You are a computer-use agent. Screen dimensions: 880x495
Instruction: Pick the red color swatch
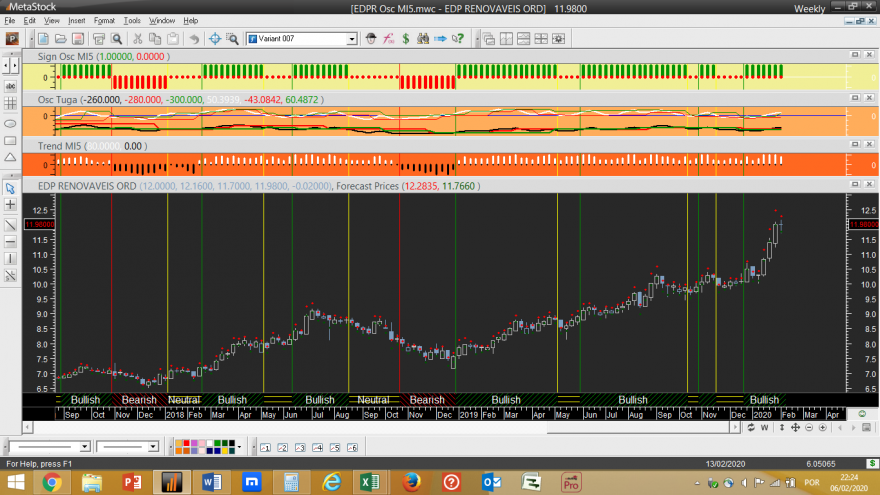tap(186, 443)
